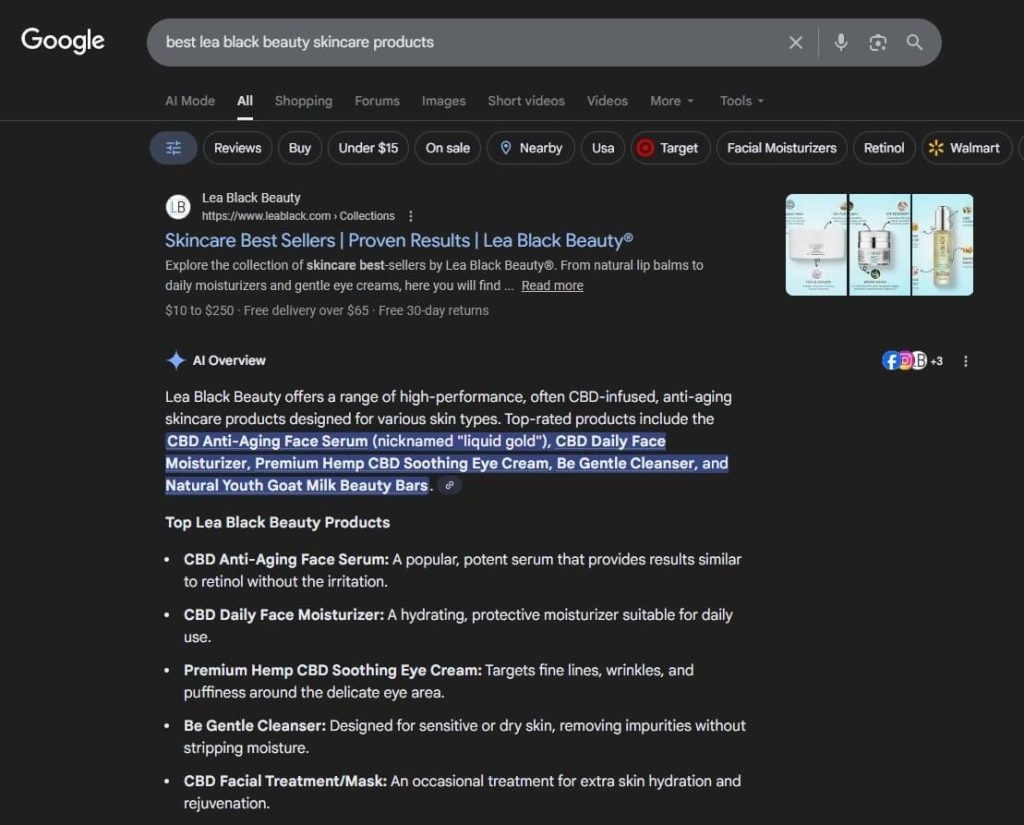Viewport: 1024px width, 825px height.
Task: Click the Lea Black Beauty site favicon
Action: [178, 207]
